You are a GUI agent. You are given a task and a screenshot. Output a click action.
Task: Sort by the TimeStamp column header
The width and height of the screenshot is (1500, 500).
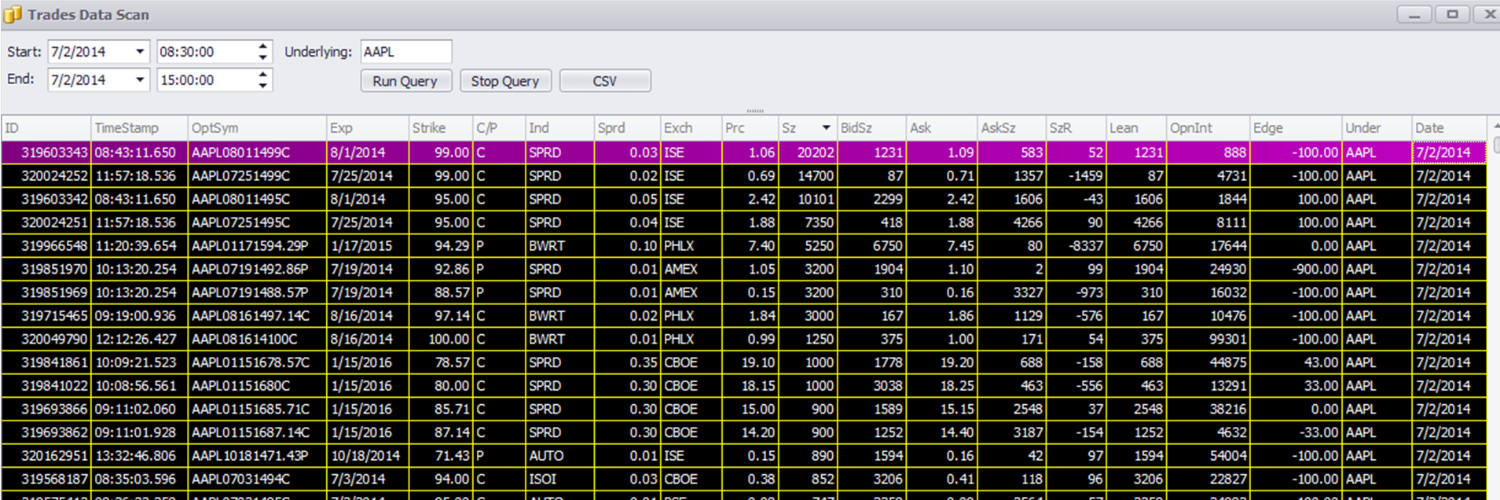139,128
